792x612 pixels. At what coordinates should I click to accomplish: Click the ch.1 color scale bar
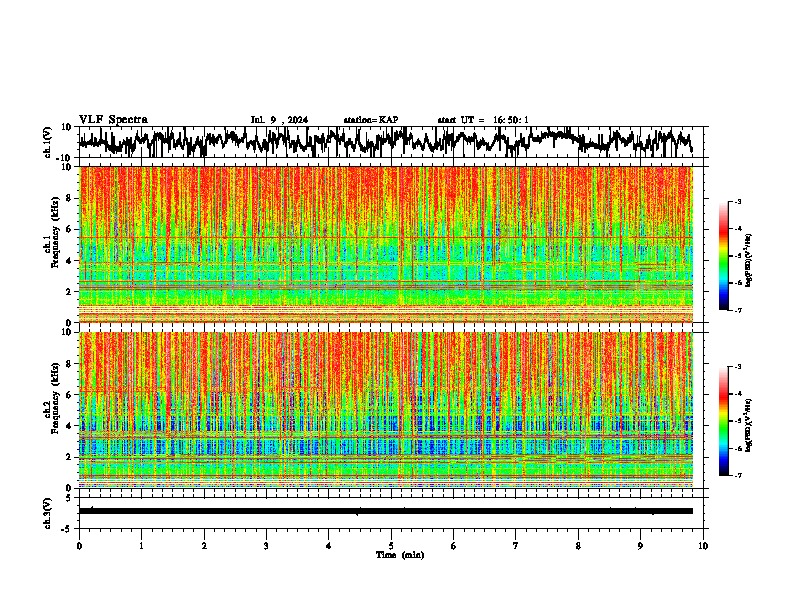click(723, 256)
